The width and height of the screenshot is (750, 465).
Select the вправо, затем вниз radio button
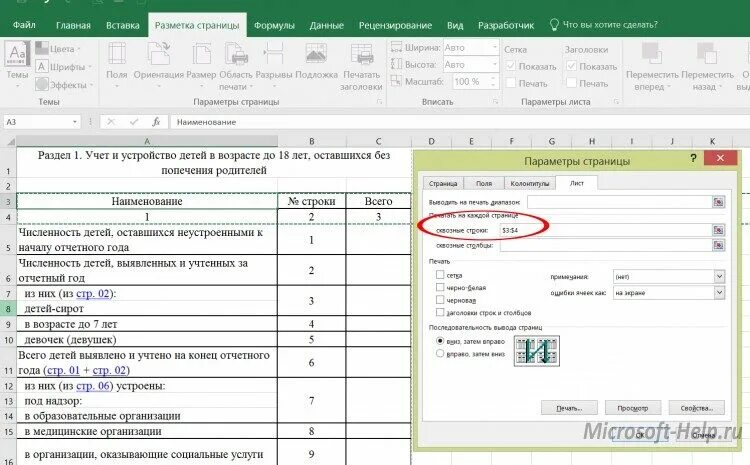pyautogui.click(x=440, y=354)
